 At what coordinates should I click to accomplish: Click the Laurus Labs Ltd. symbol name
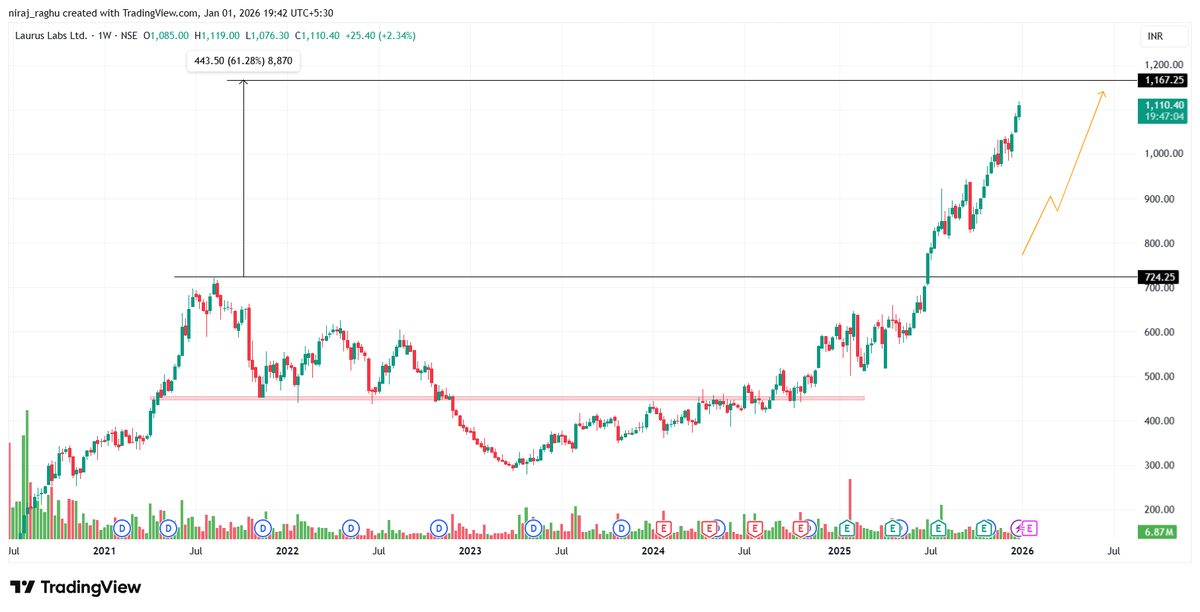tap(50, 35)
